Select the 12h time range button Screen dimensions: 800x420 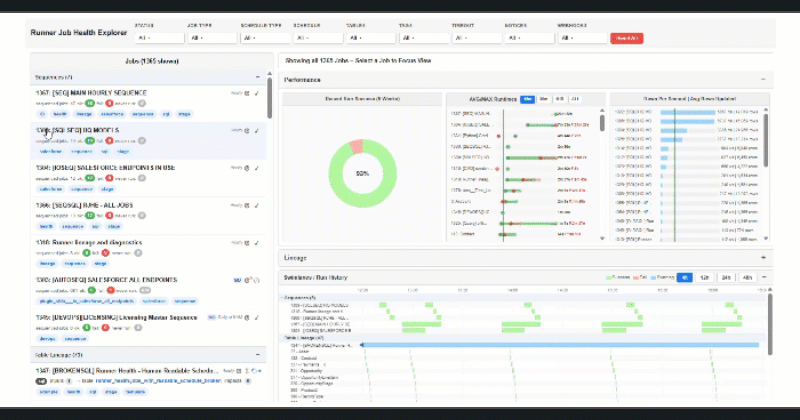(x=705, y=276)
